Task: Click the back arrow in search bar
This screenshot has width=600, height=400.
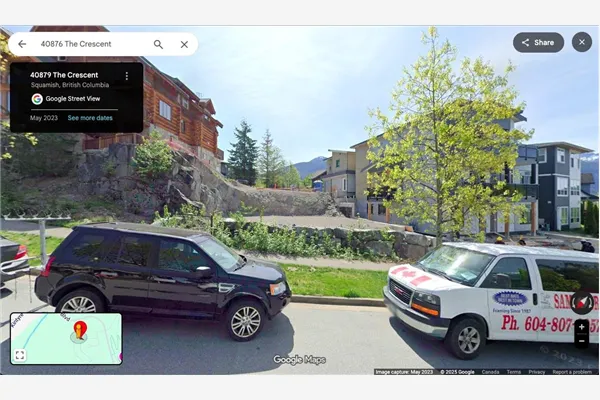Action: (22, 44)
